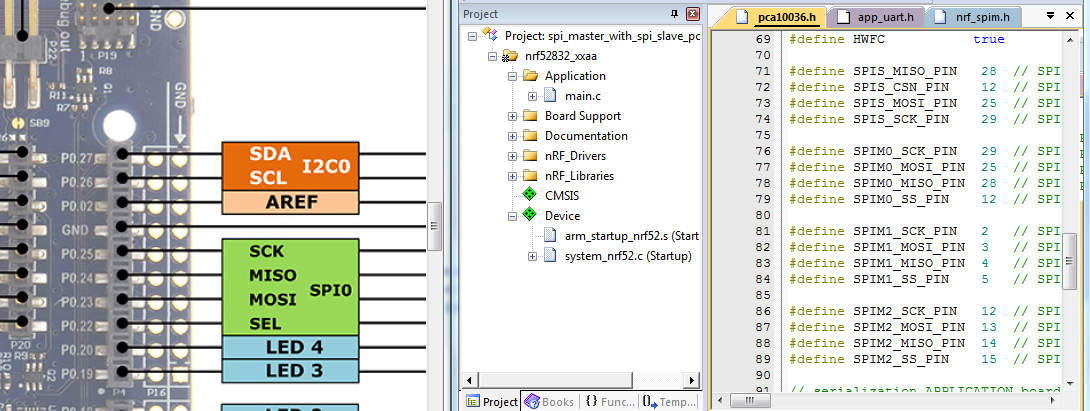This screenshot has width=1090, height=411.
Task: Click the nrf52832_xxaa target icon
Action: tap(510, 56)
